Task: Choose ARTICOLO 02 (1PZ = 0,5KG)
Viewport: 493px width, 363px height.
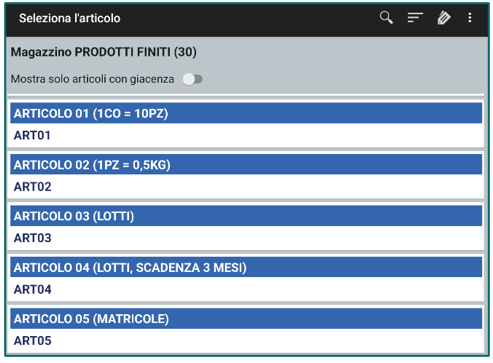Action: pyautogui.click(x=246, y=165)
